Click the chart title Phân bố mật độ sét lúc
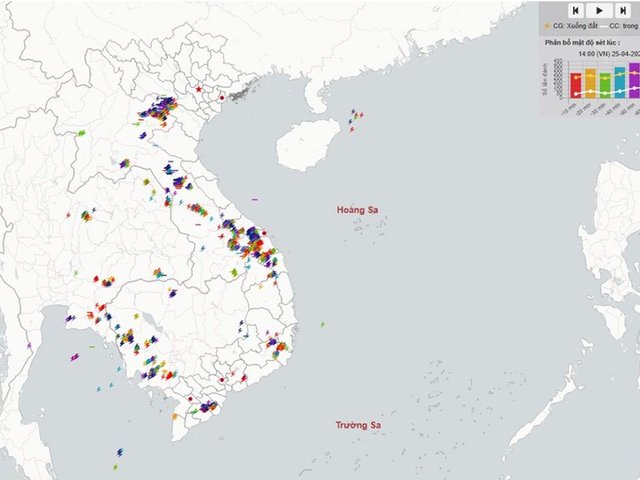This screenshot has width=640, height=480. (x=582, y=43)
